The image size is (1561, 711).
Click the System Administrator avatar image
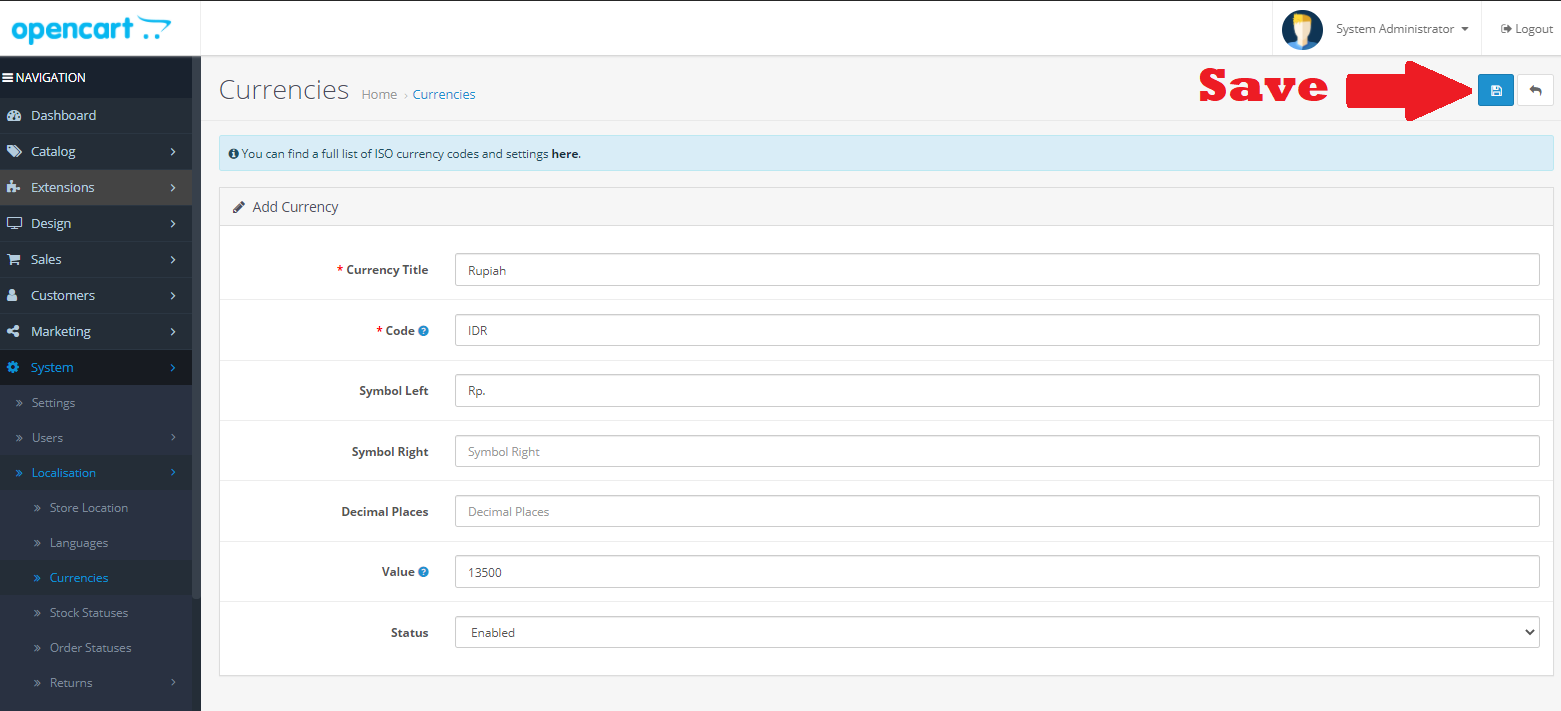click(x=1302, y=30)
